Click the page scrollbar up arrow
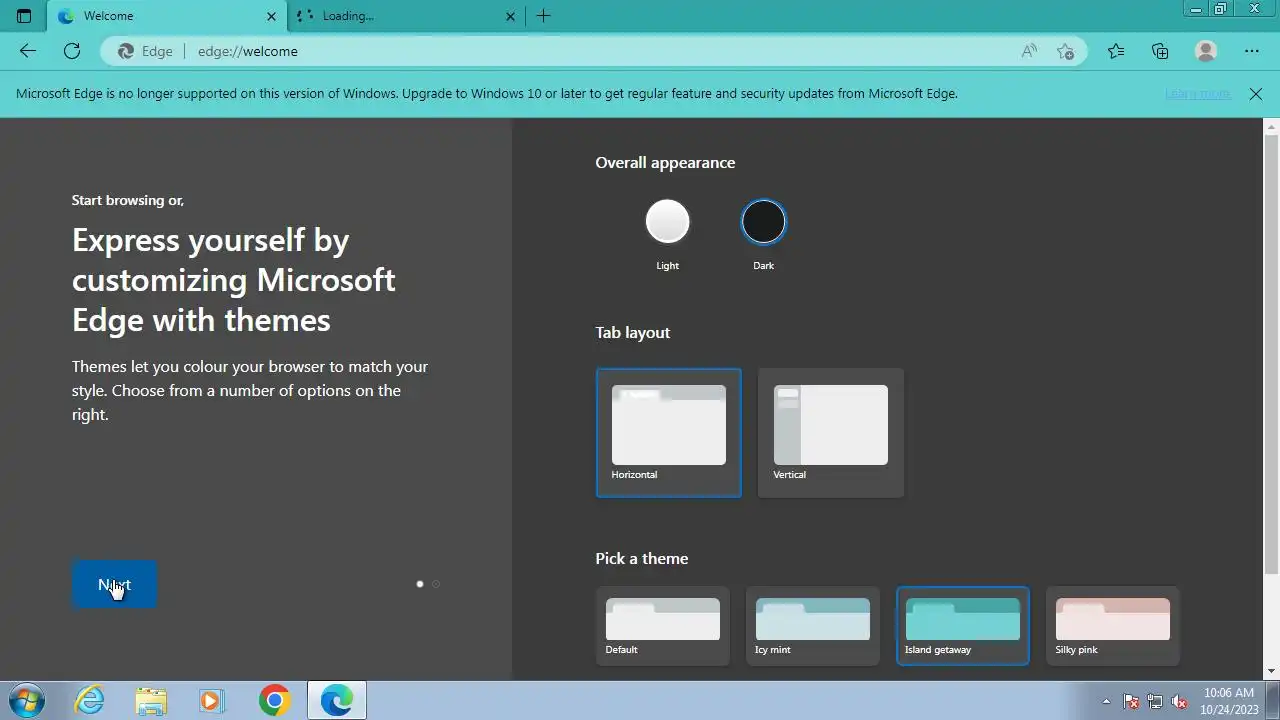 (1272, 127)
